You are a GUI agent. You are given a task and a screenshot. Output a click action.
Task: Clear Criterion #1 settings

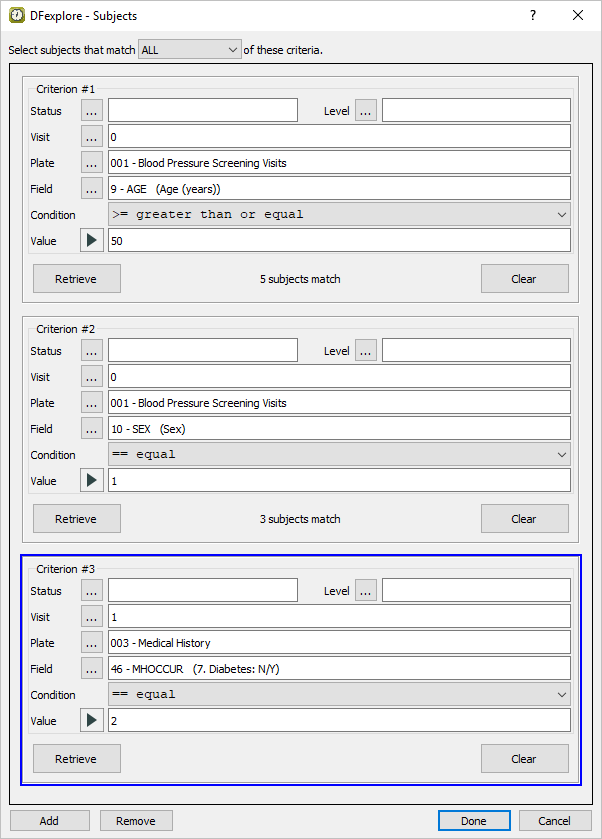(x=524, y=279)
